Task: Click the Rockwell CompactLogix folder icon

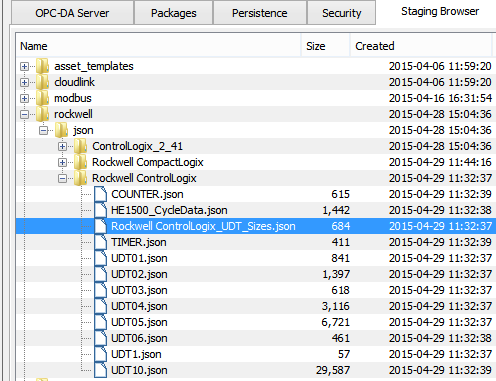Action: 81,162
